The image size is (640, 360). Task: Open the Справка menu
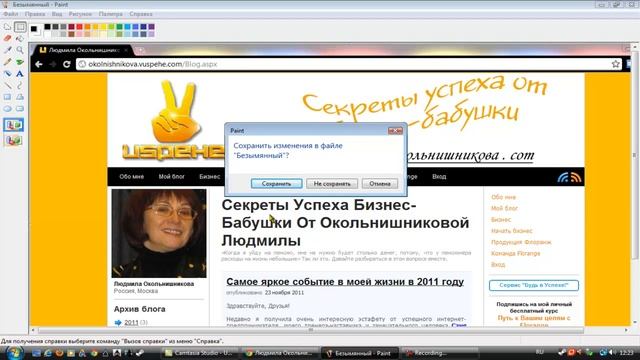(x=141, y=14)
